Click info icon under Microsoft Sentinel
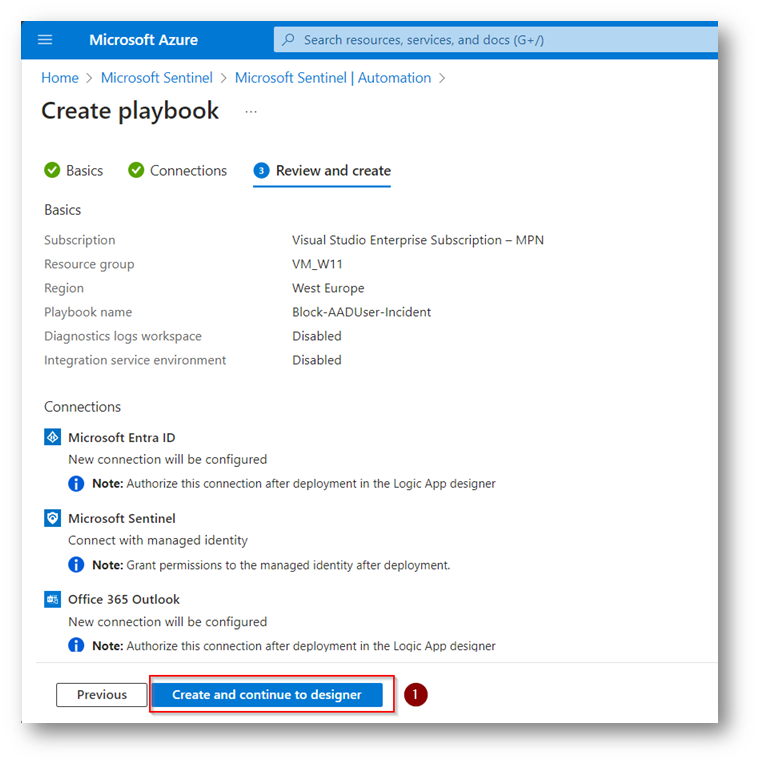 pyautogui.click(x=76, y=564)
